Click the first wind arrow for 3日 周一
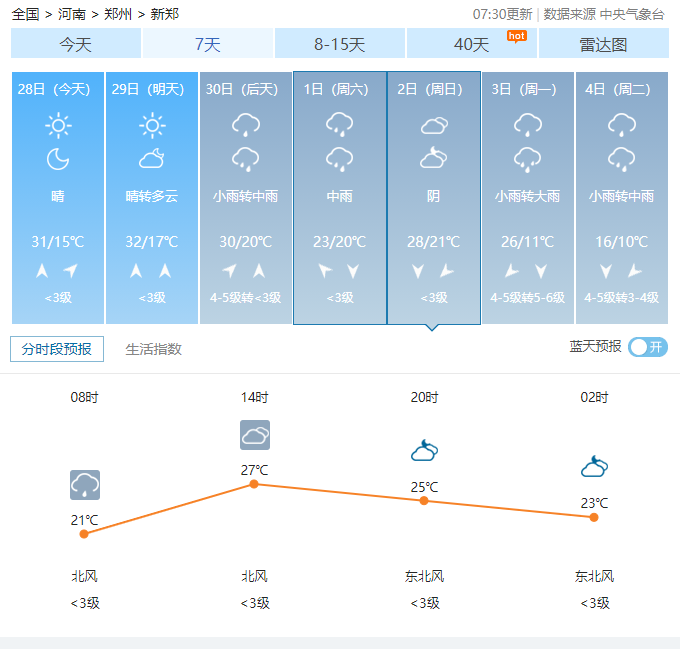This screenshot has width=680, height=649. [512, 271]
